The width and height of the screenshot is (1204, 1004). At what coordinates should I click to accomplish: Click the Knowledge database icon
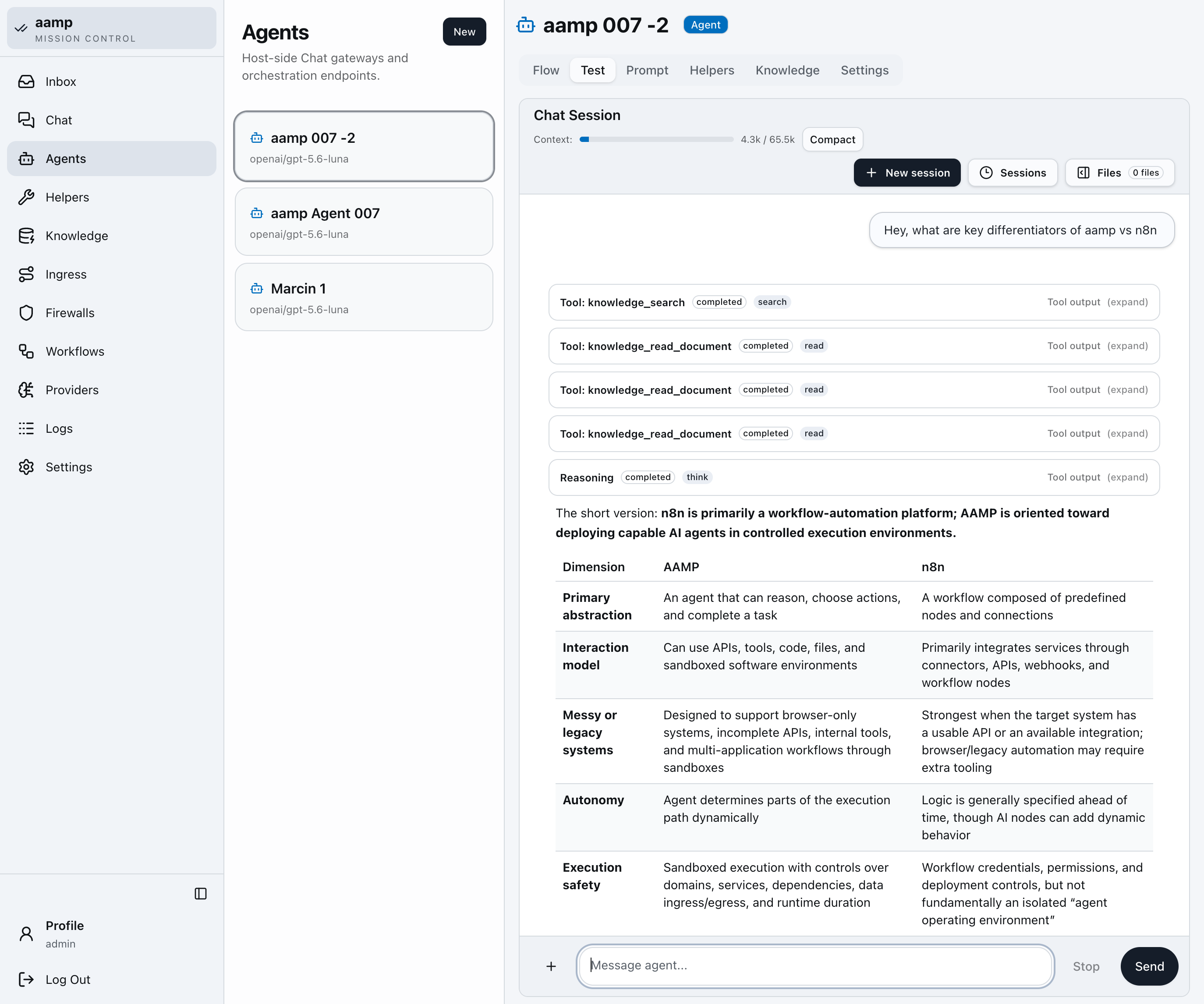[26, 236]
